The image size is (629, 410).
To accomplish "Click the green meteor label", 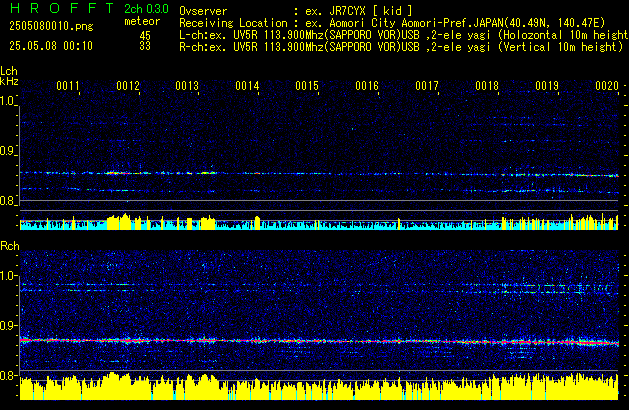I will (142, 21).
